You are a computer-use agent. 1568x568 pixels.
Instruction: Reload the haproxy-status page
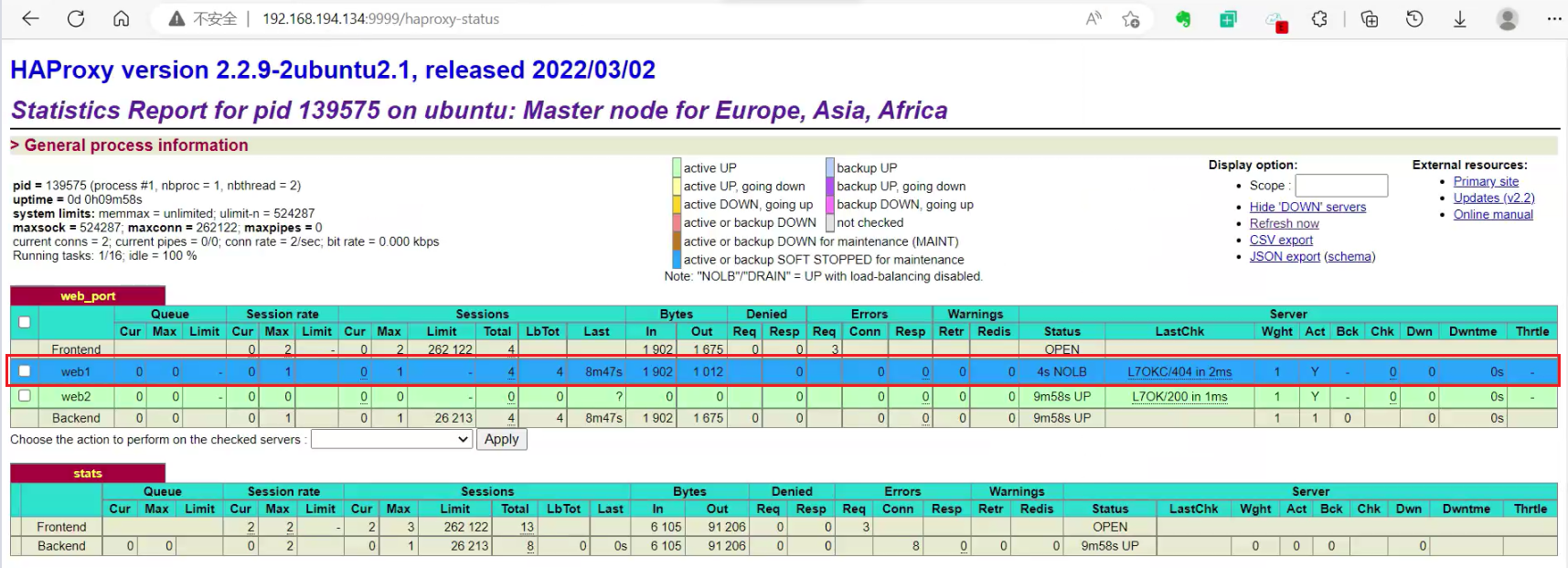tap(76, 18)
